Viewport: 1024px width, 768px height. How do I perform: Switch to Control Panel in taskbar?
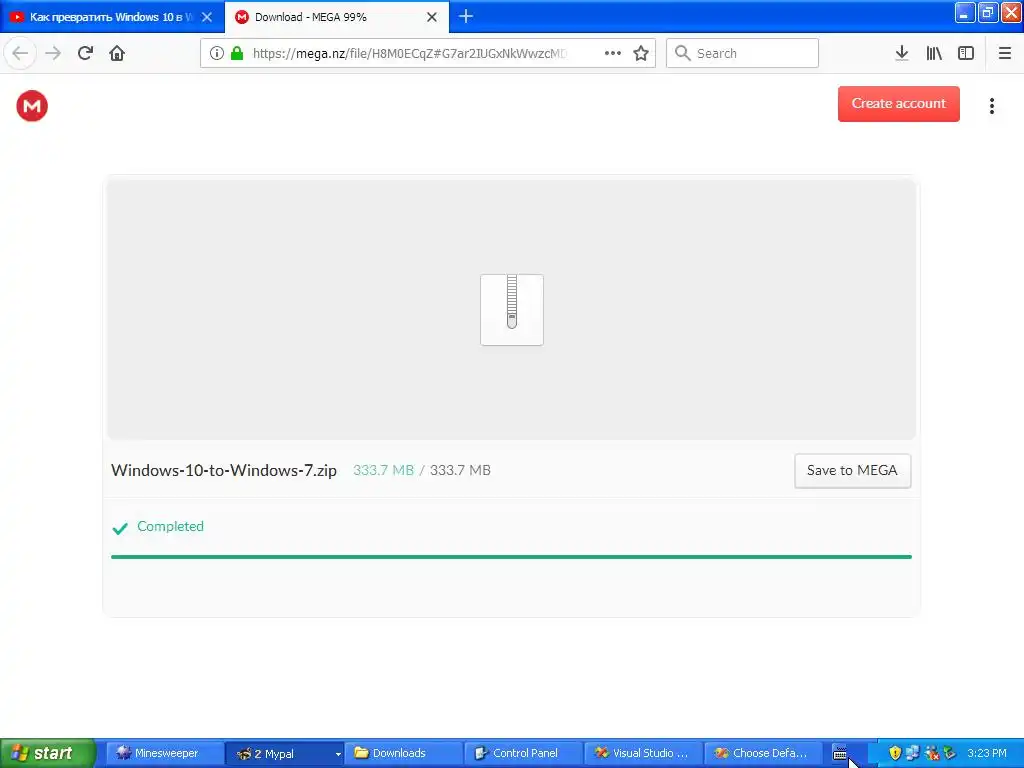point(524,753)
